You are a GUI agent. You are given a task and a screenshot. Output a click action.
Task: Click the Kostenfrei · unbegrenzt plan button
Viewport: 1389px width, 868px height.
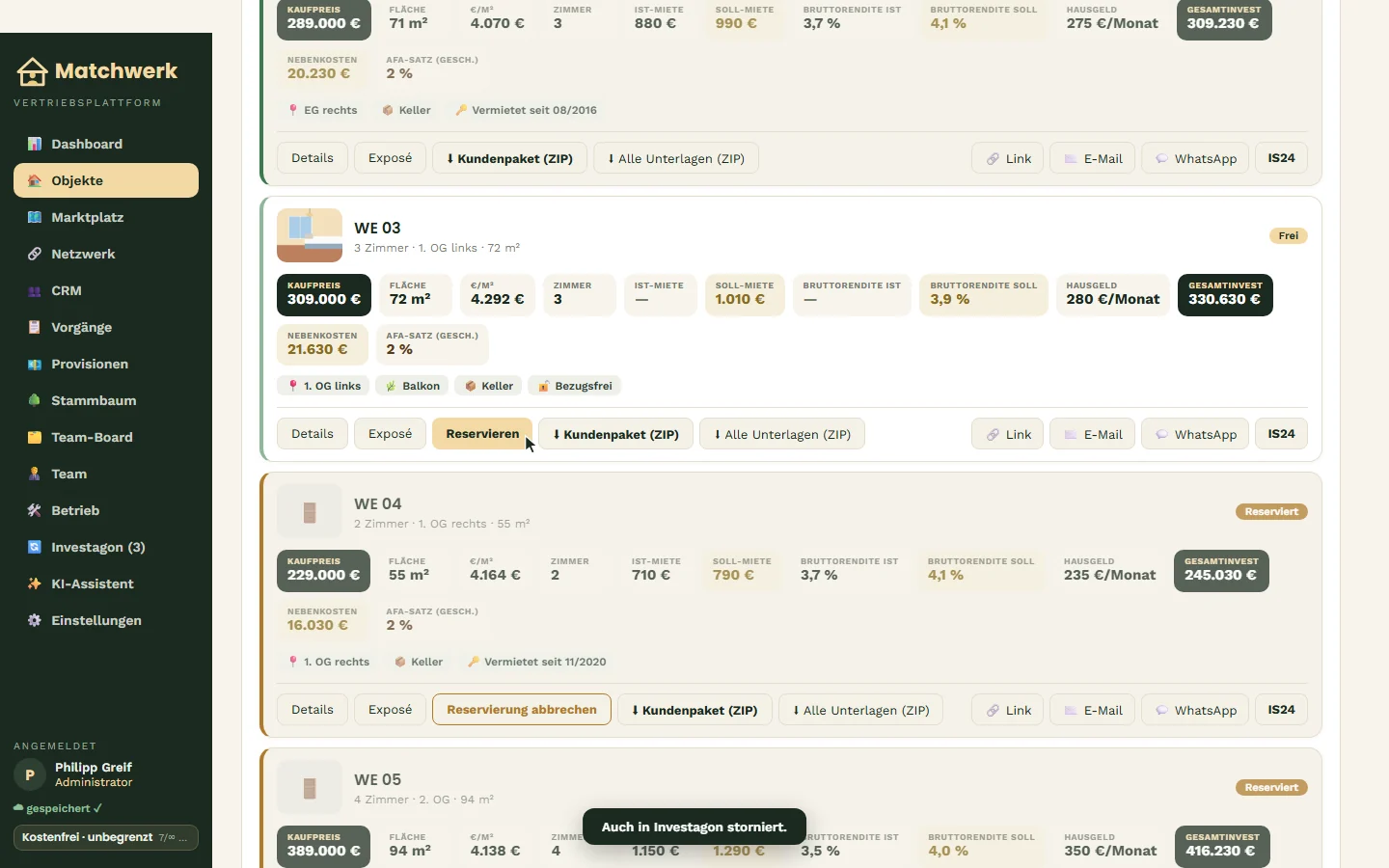pyautogui.click(x=106, y=837)
